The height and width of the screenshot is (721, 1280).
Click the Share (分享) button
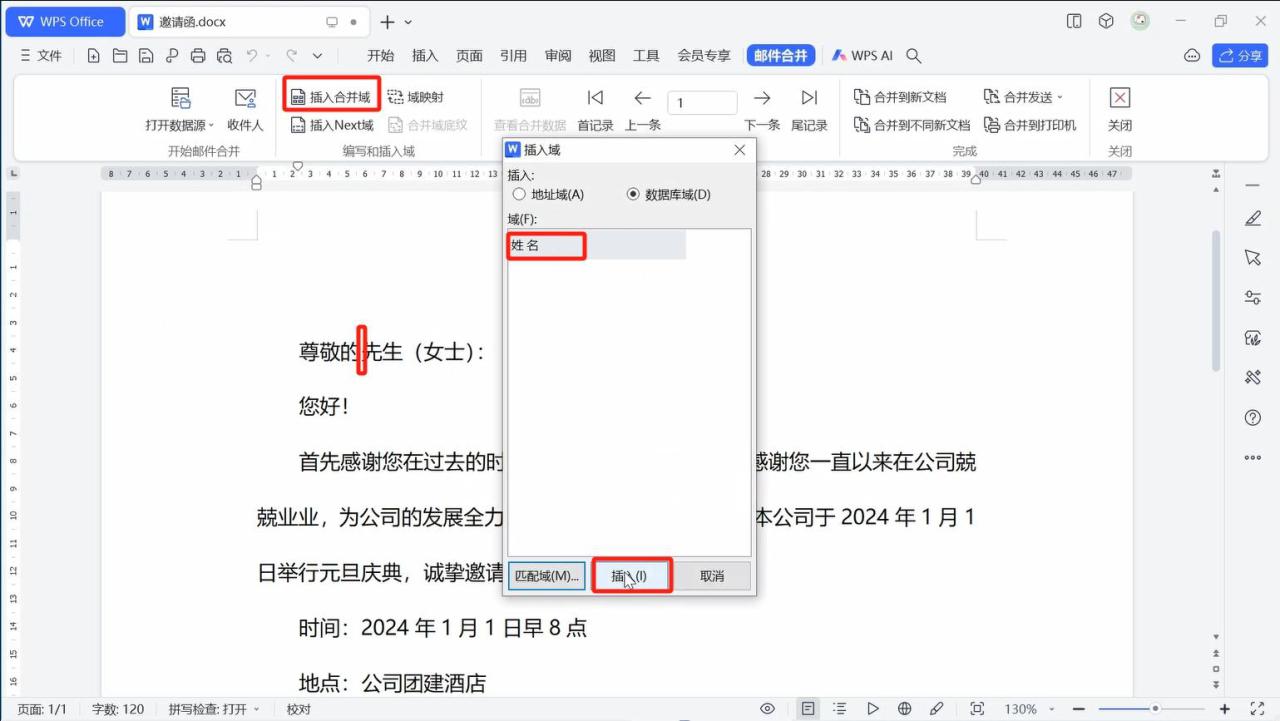tap(1240, 56)
